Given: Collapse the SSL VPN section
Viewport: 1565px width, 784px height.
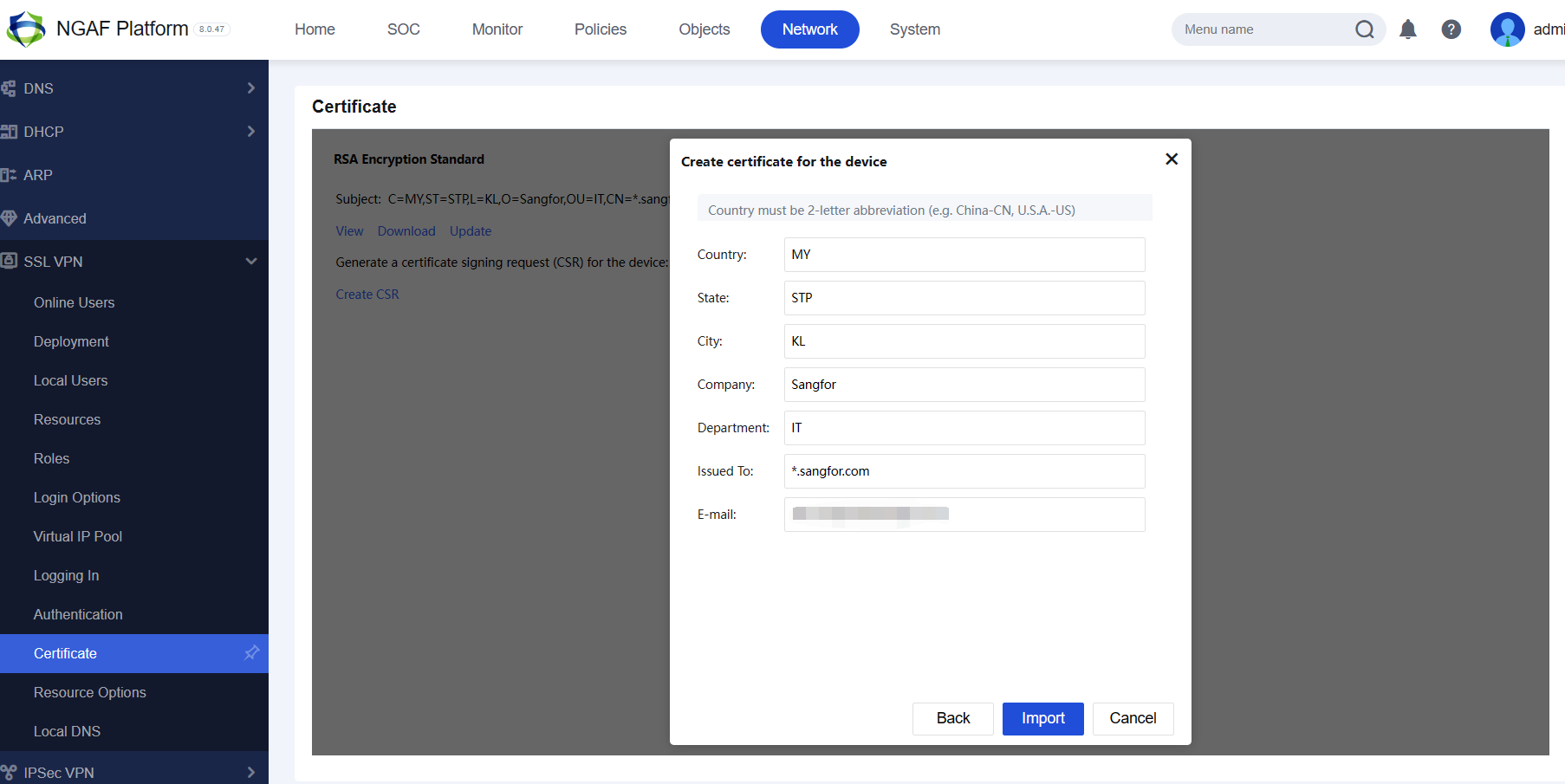Looking at the screenshot, I should point(250,262).
